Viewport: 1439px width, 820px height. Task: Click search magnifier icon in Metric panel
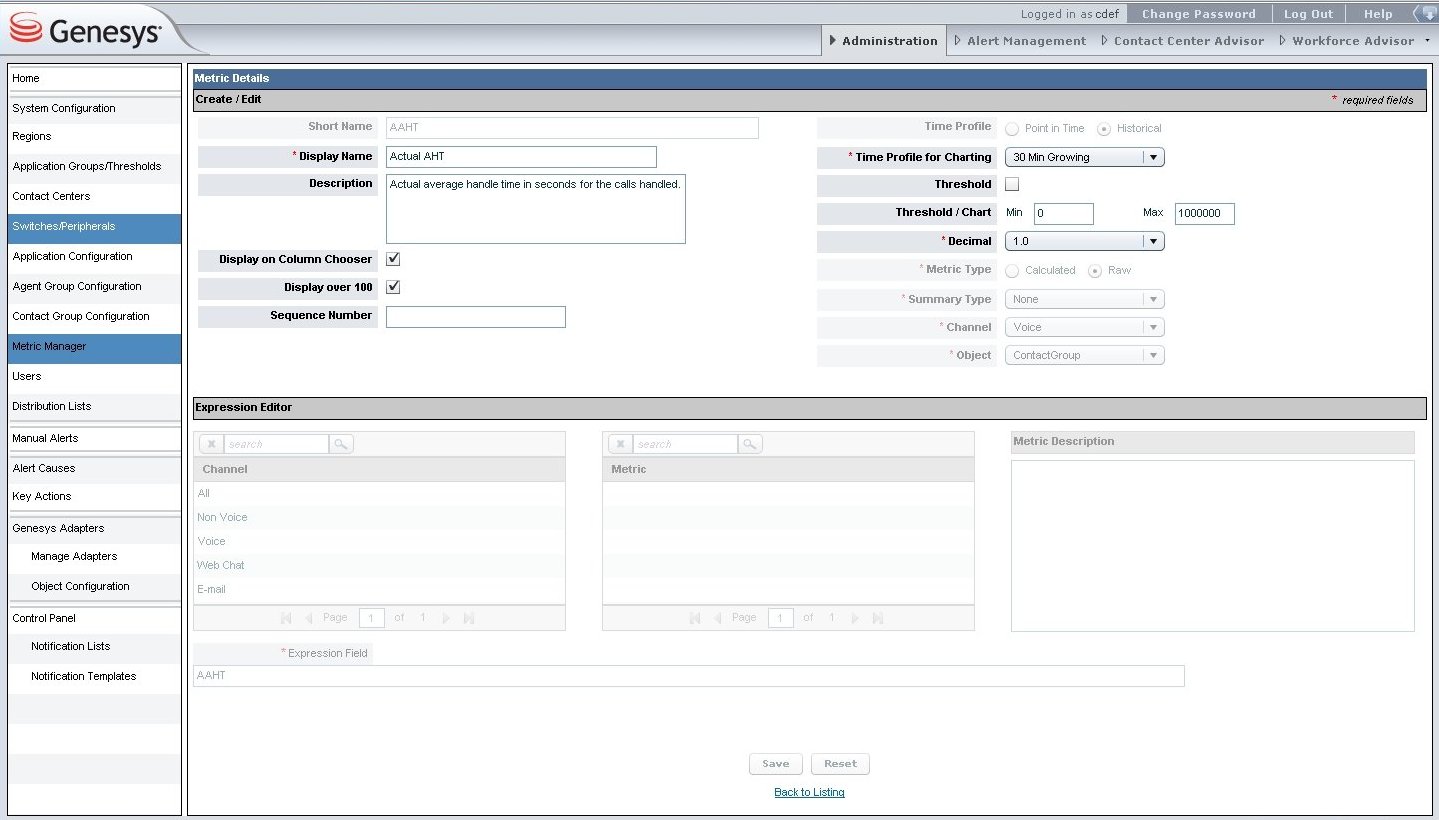coord(750,444)
